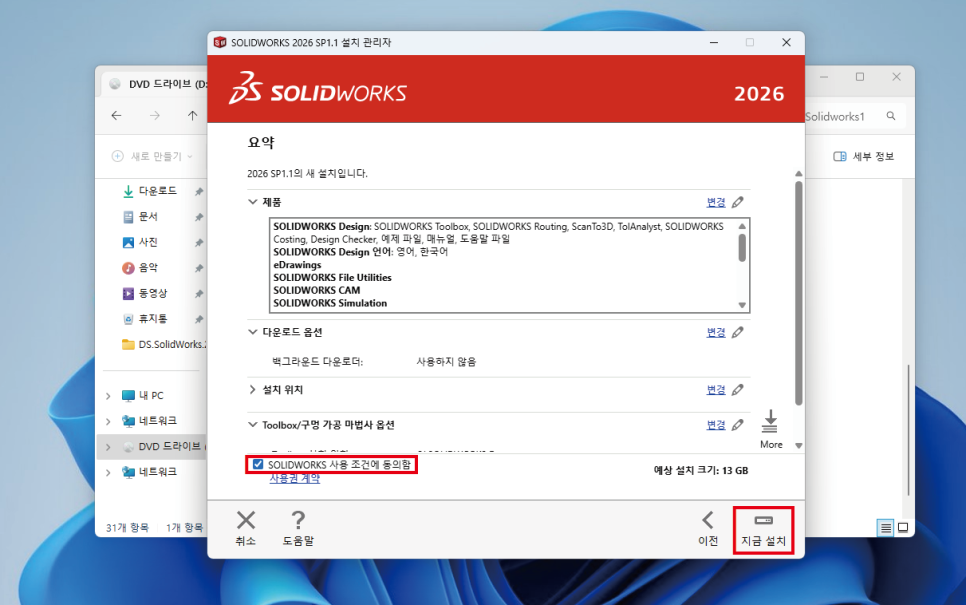Viewport: 966px width, 605px height.
Task: Click pin icon next to 사진
Action: pos(199,243)
